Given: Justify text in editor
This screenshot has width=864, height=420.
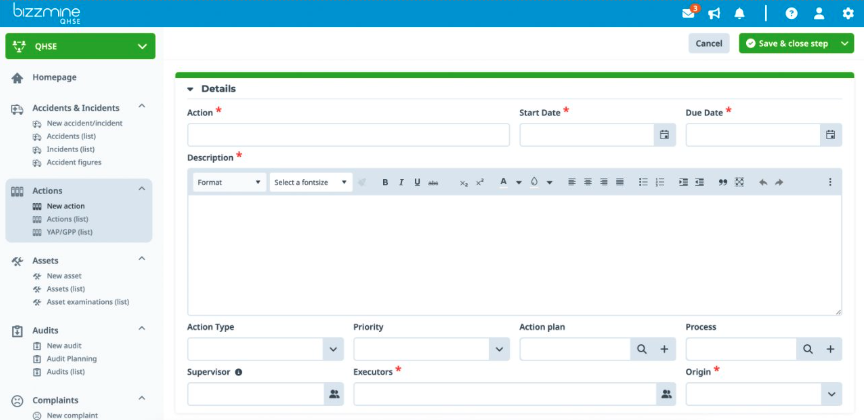Looking at the screenshot, I should 620,182.
